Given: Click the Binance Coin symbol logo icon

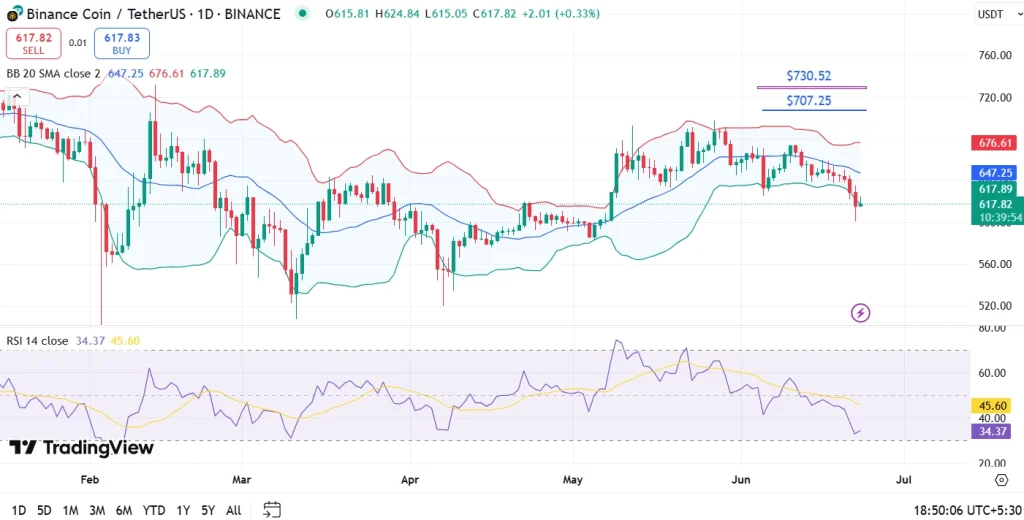Looking at the screenshot, I should click(12, 13).
